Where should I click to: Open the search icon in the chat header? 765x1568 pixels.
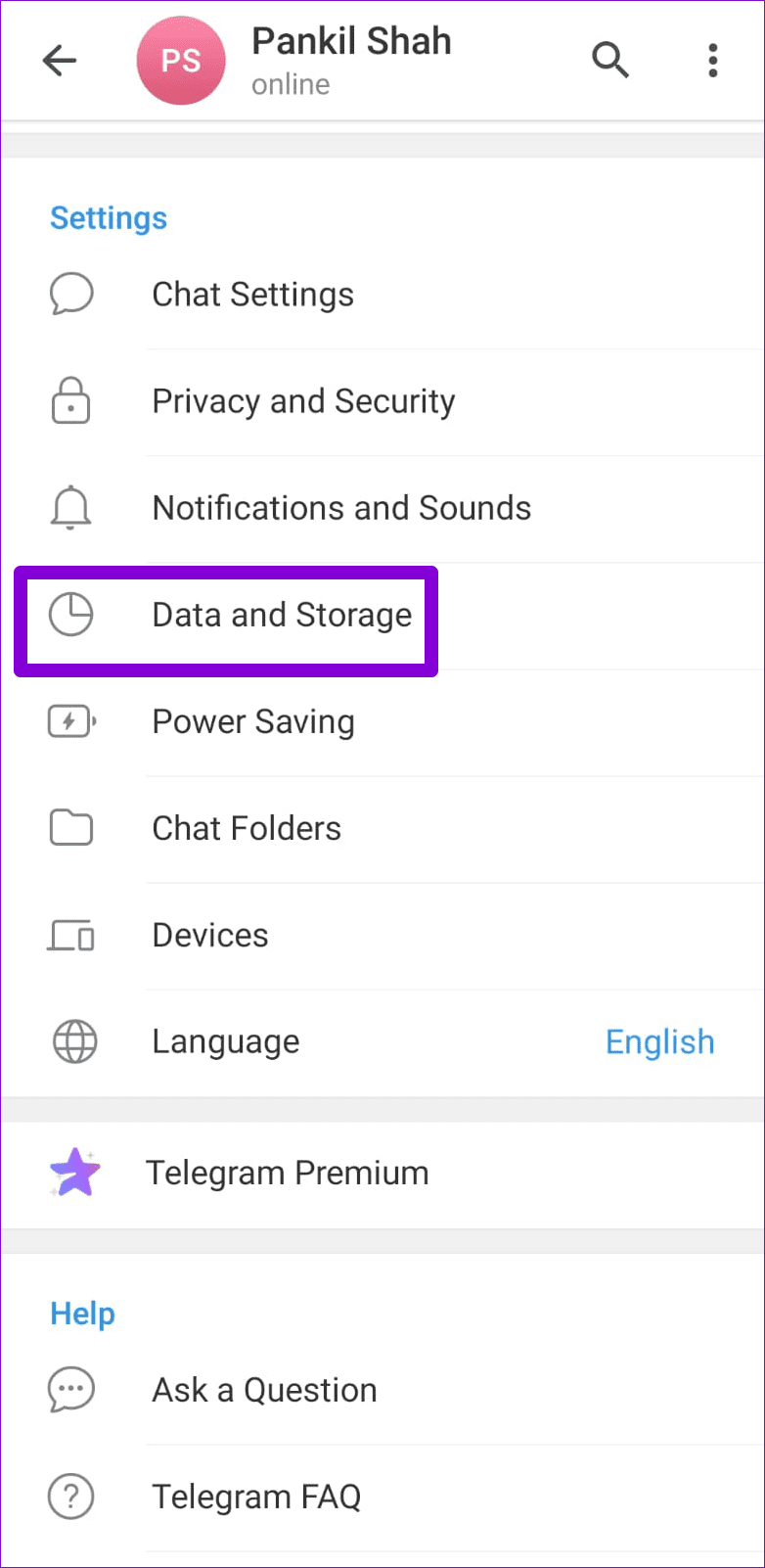tap(610, 60)
